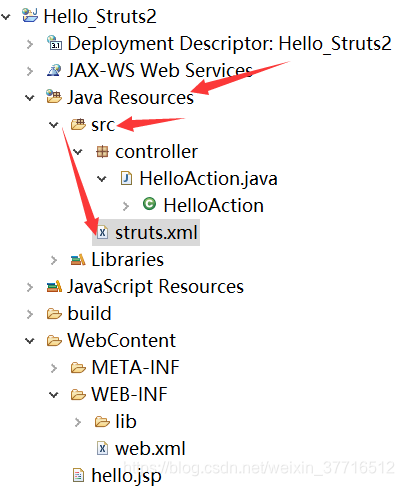Collapse the WebContent folder node

(30, 341)
